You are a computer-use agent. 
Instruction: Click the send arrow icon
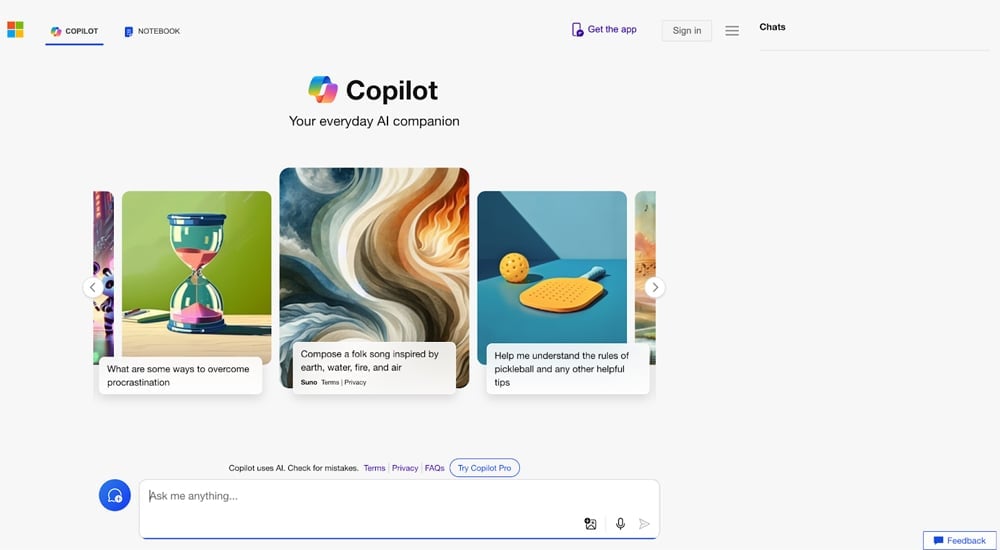pyautogui.click(x=644, y=524)
